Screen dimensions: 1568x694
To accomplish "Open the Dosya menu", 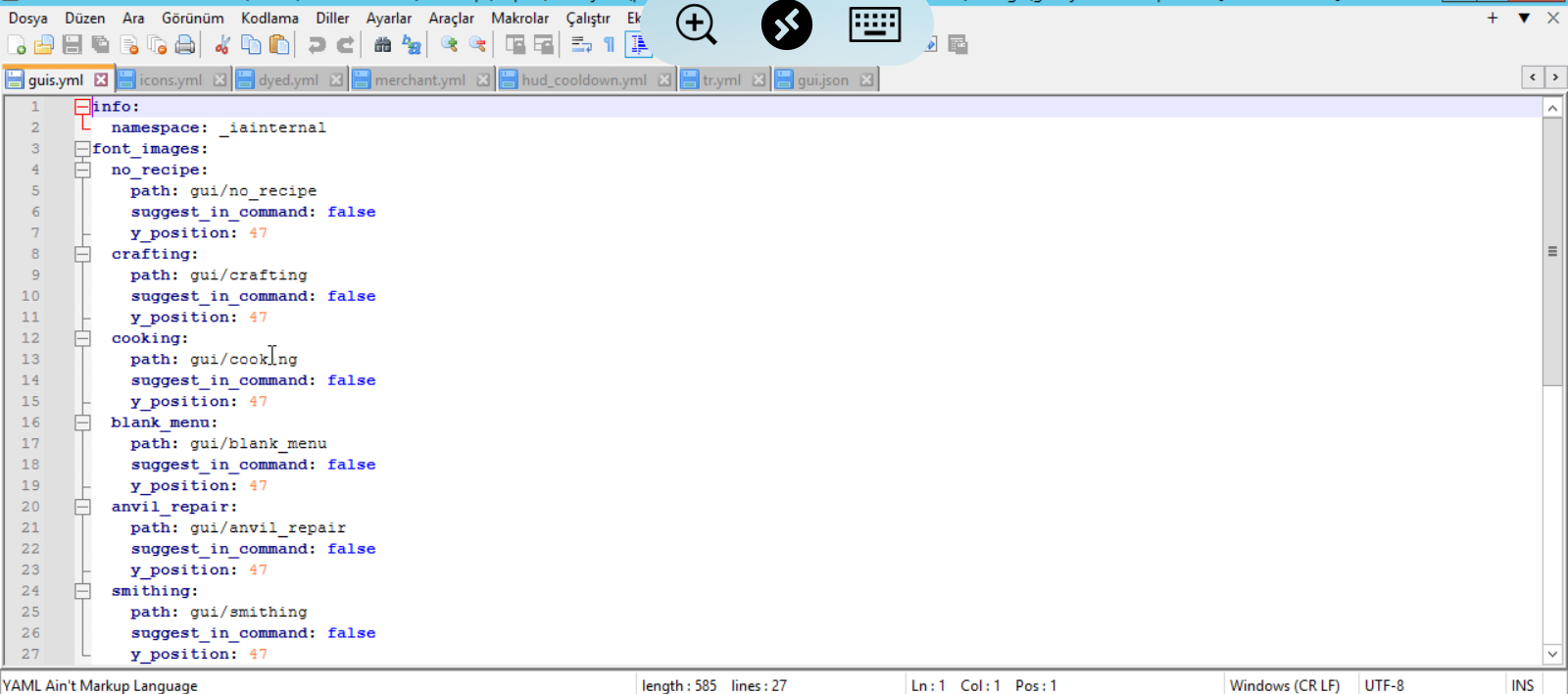I will [x=27, y=18].
